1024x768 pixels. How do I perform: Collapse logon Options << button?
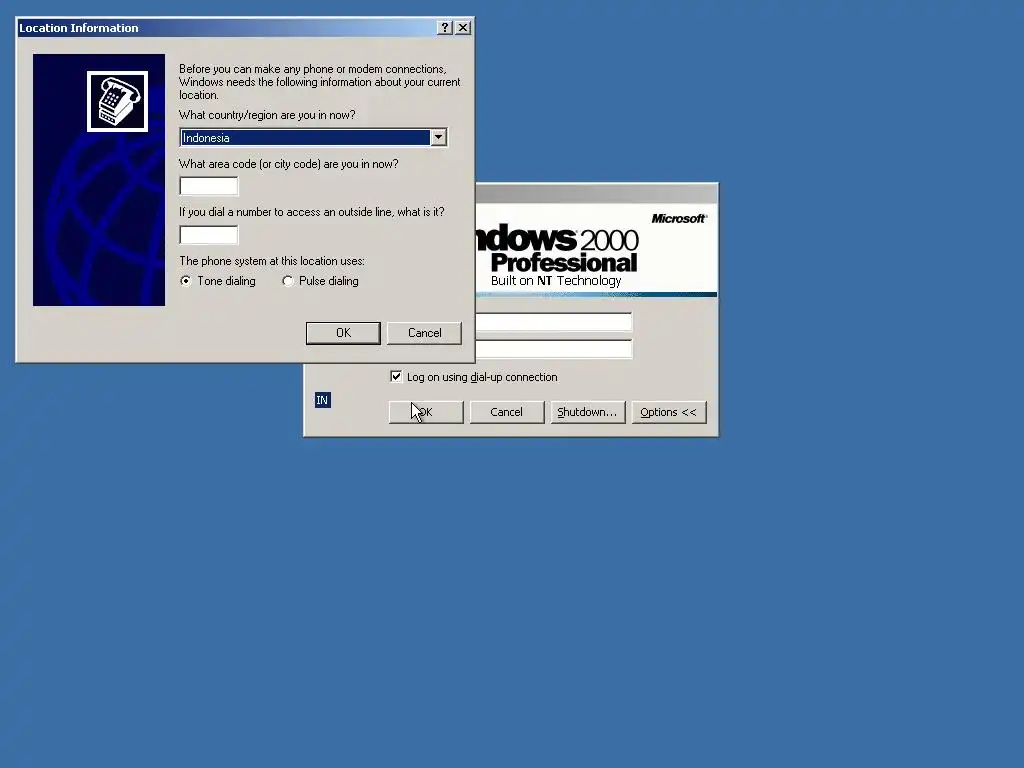[x=669, y=412]
